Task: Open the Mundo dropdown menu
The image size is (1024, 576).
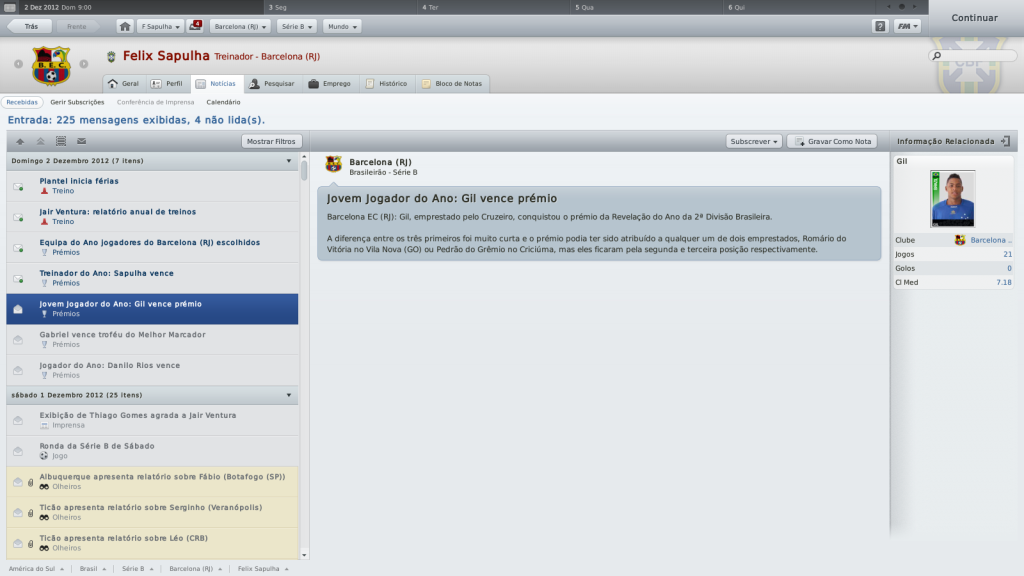Action: tap(342, 27)
